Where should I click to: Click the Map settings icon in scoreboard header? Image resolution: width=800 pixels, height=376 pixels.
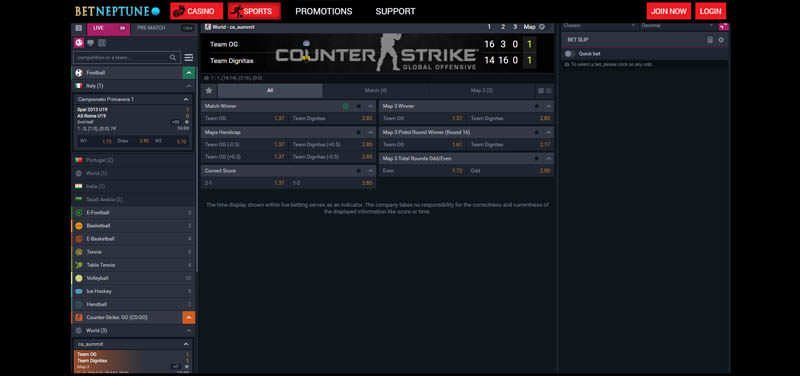(542, 27)
